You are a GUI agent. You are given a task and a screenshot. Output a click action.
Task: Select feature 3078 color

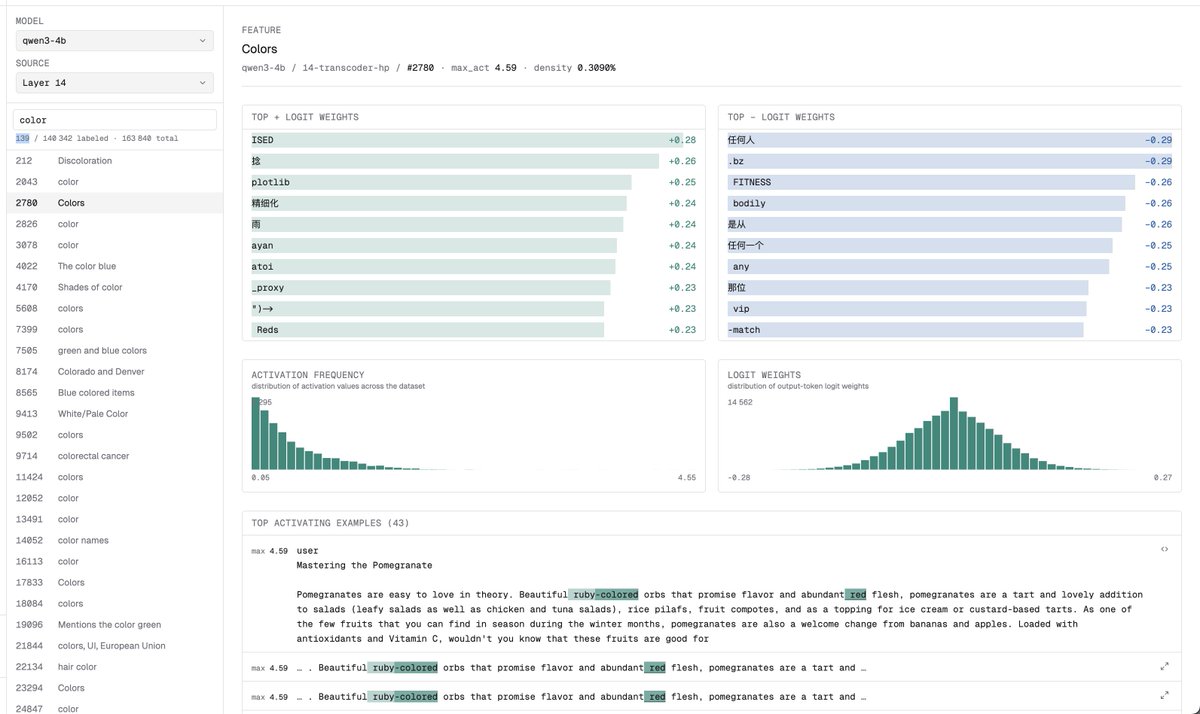pos(114,245)
